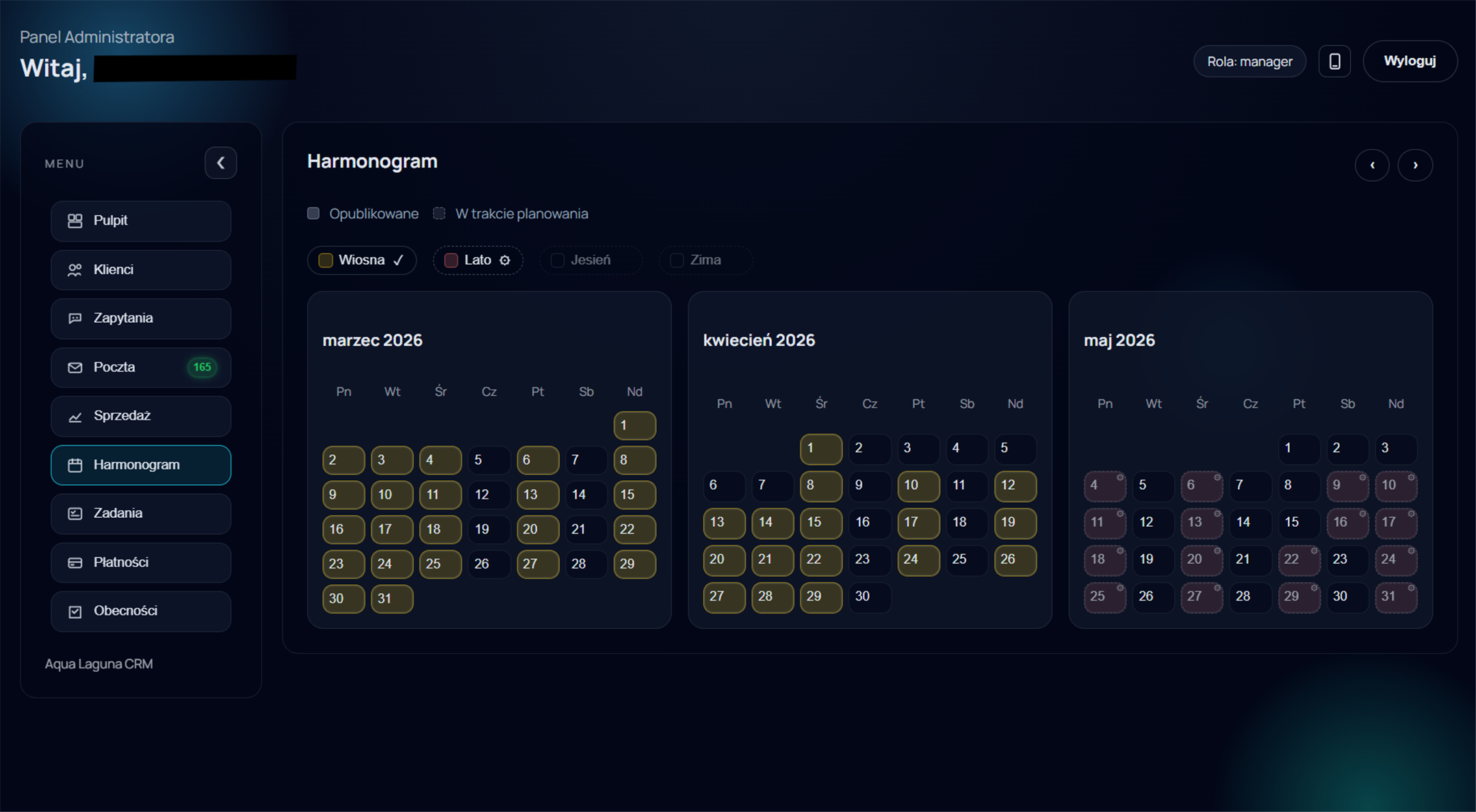Toggle the Zima season chip
This screenshot has height=812, width=1476.
pos(705,260)
